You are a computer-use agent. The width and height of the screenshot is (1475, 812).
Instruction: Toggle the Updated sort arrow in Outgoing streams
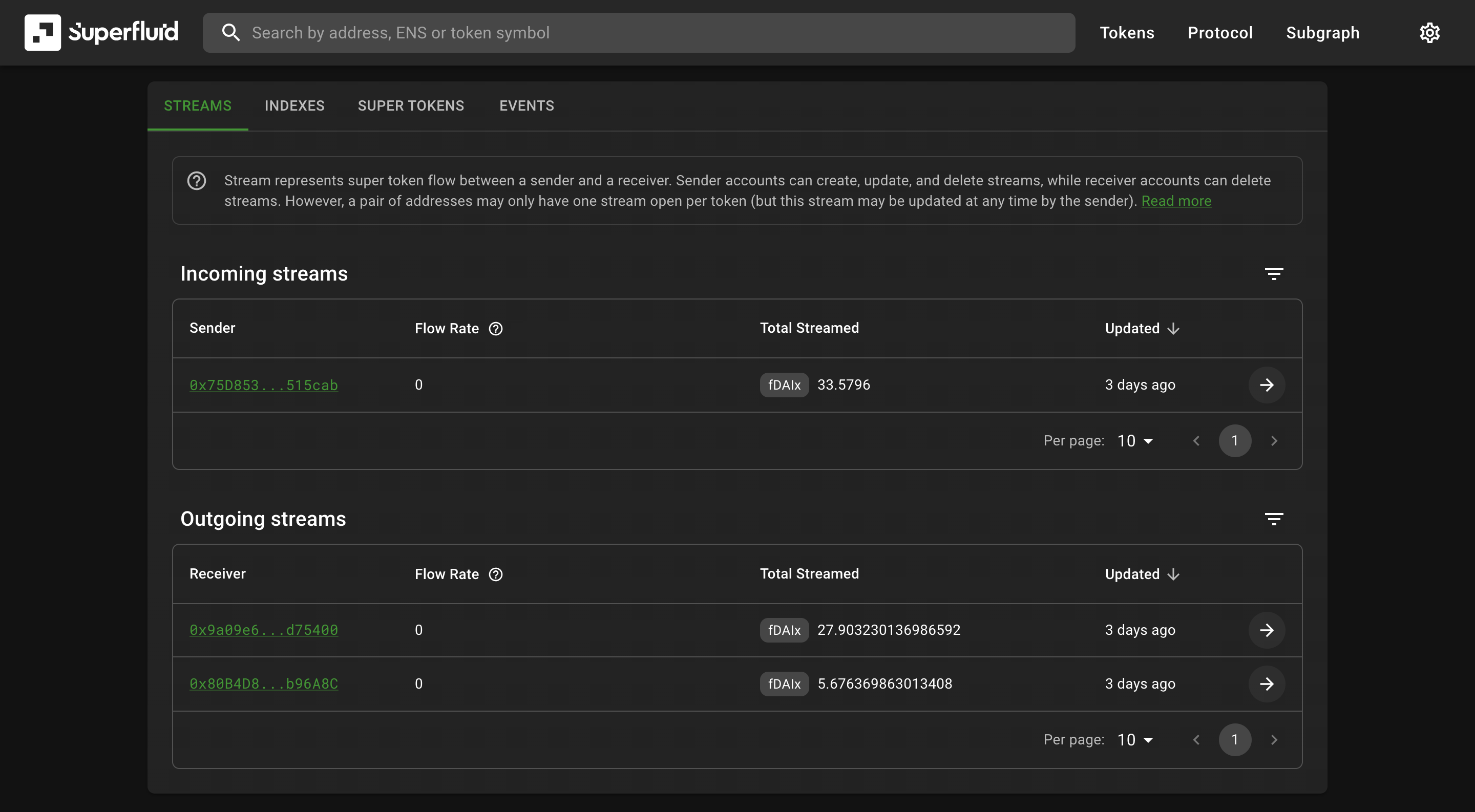click(x=1173, y=574)
